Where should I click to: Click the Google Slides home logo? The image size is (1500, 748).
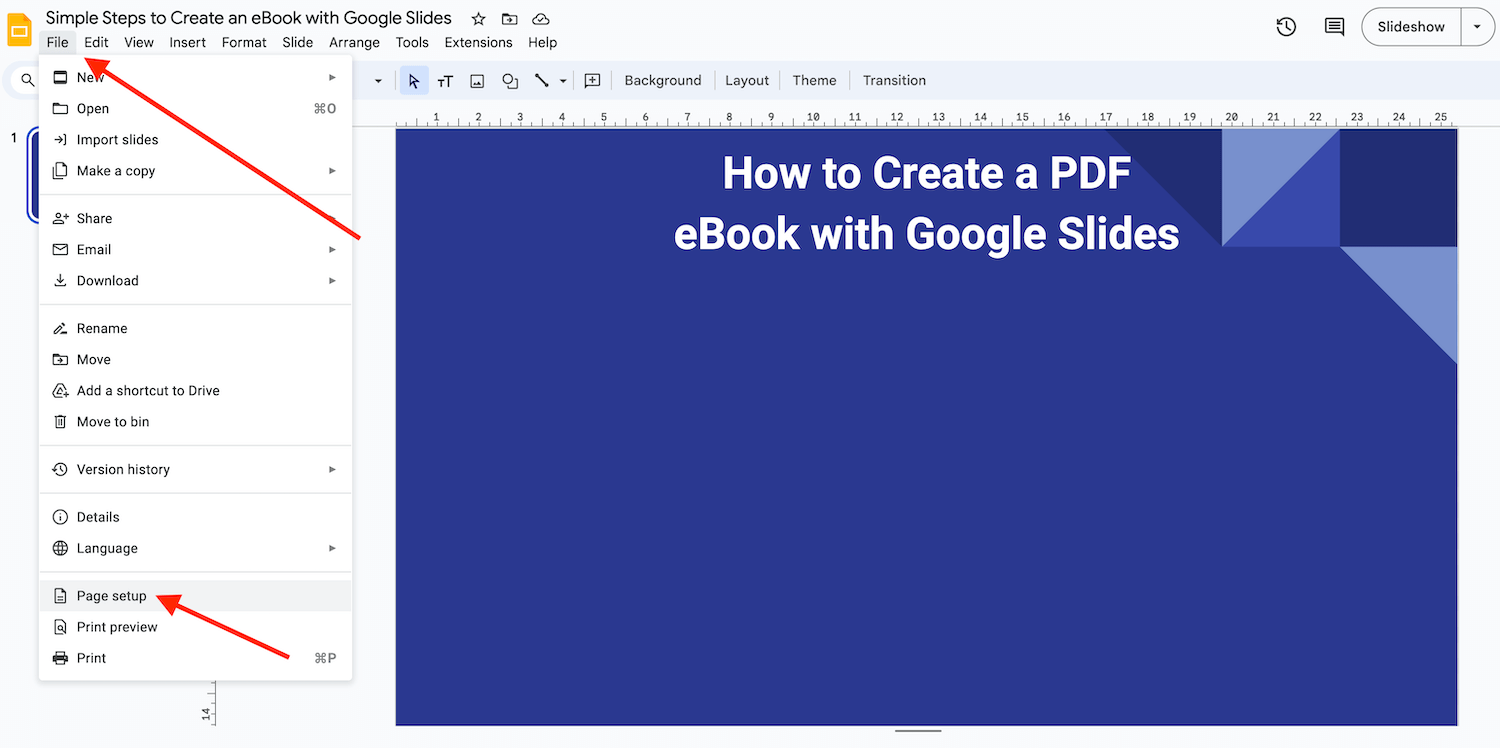(20, 29)
